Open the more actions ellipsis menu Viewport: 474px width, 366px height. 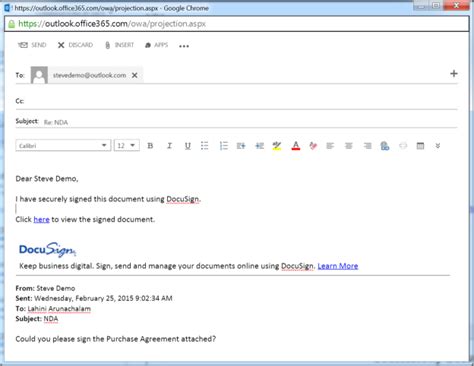click(184, 46)
